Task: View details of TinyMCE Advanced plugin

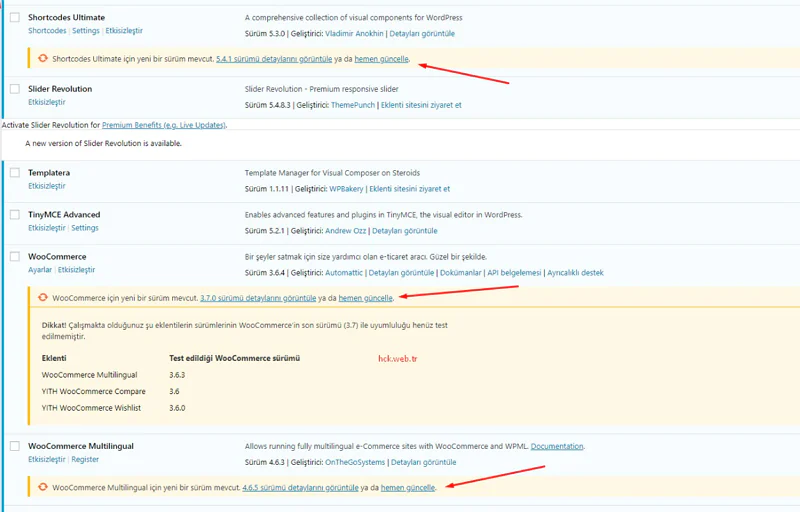Action: click(x=405, y=231)
